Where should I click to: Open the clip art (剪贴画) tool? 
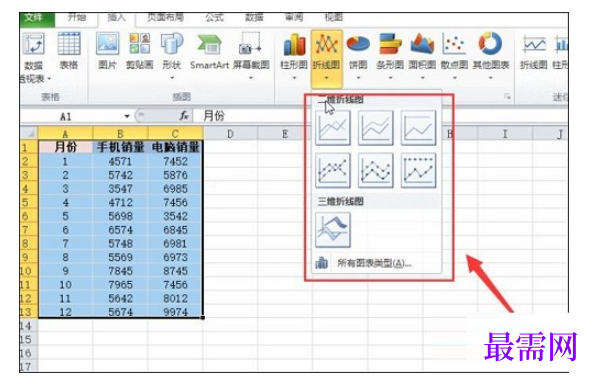(139, 51)
